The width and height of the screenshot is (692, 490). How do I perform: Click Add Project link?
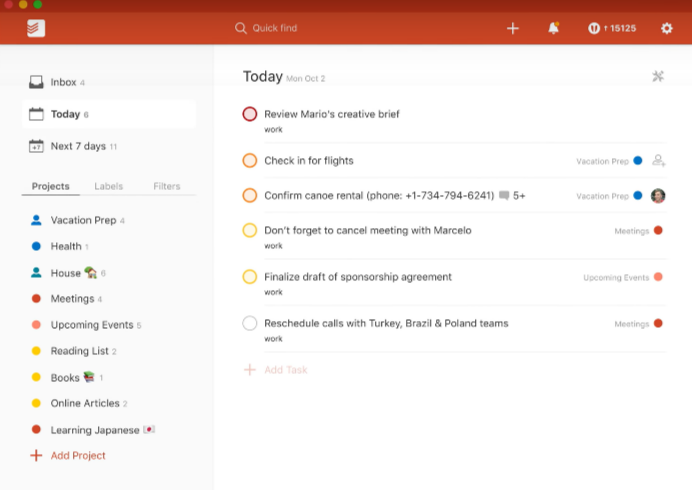78,455
